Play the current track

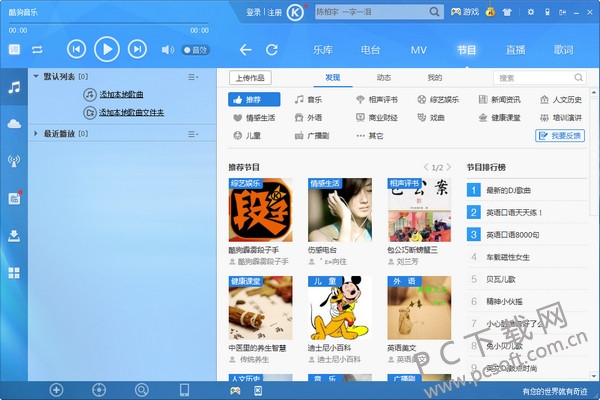107,49
